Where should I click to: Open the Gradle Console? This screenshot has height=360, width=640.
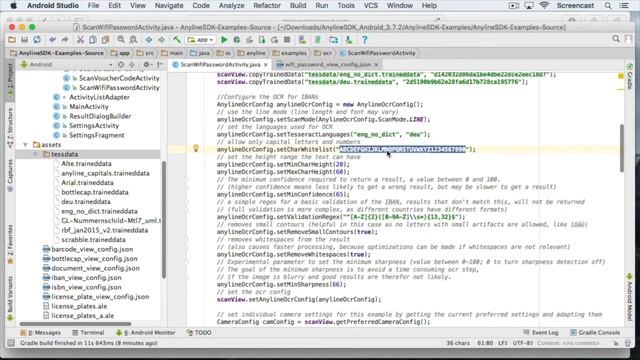tap(595, 333)
